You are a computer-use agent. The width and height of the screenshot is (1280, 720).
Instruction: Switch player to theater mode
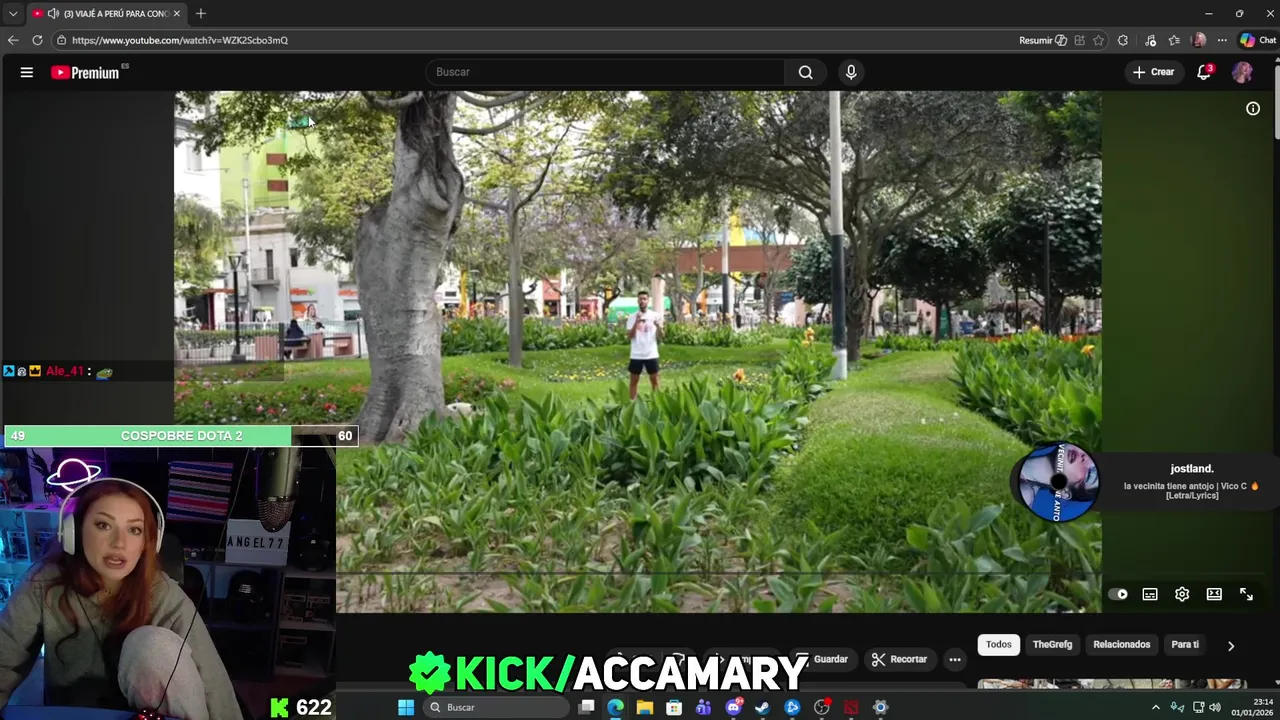pyautogui.click(x=1214, y=594)
